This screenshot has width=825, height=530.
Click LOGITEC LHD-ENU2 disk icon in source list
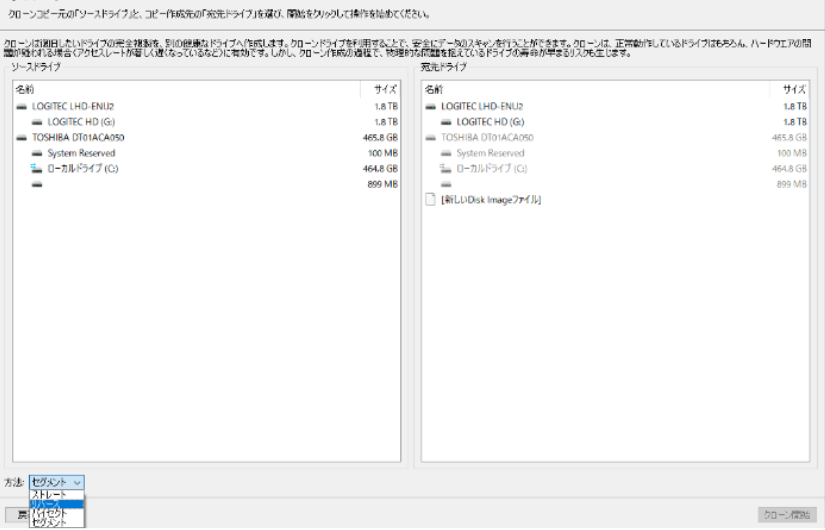click(22, 106)
